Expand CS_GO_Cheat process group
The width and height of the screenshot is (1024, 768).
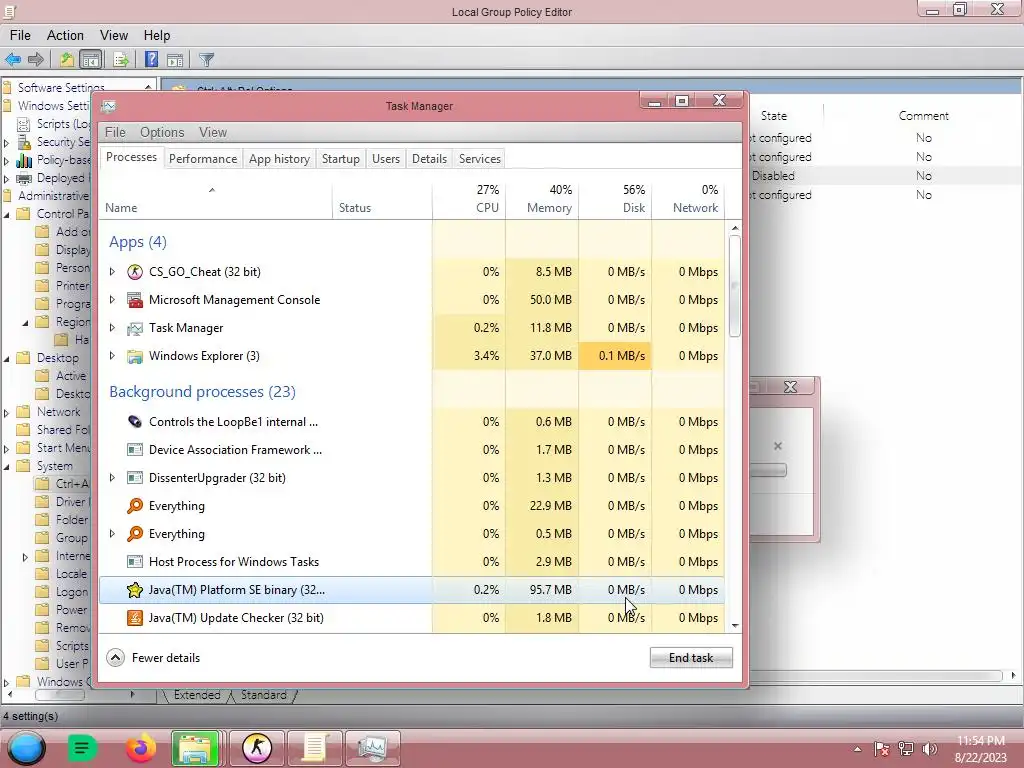112,272
